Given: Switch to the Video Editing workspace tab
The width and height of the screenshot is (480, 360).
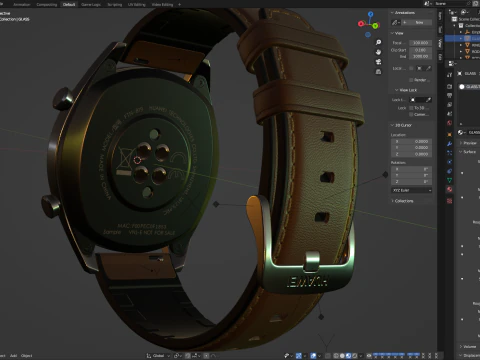Looking at the screenshot, I should [162, 5].
